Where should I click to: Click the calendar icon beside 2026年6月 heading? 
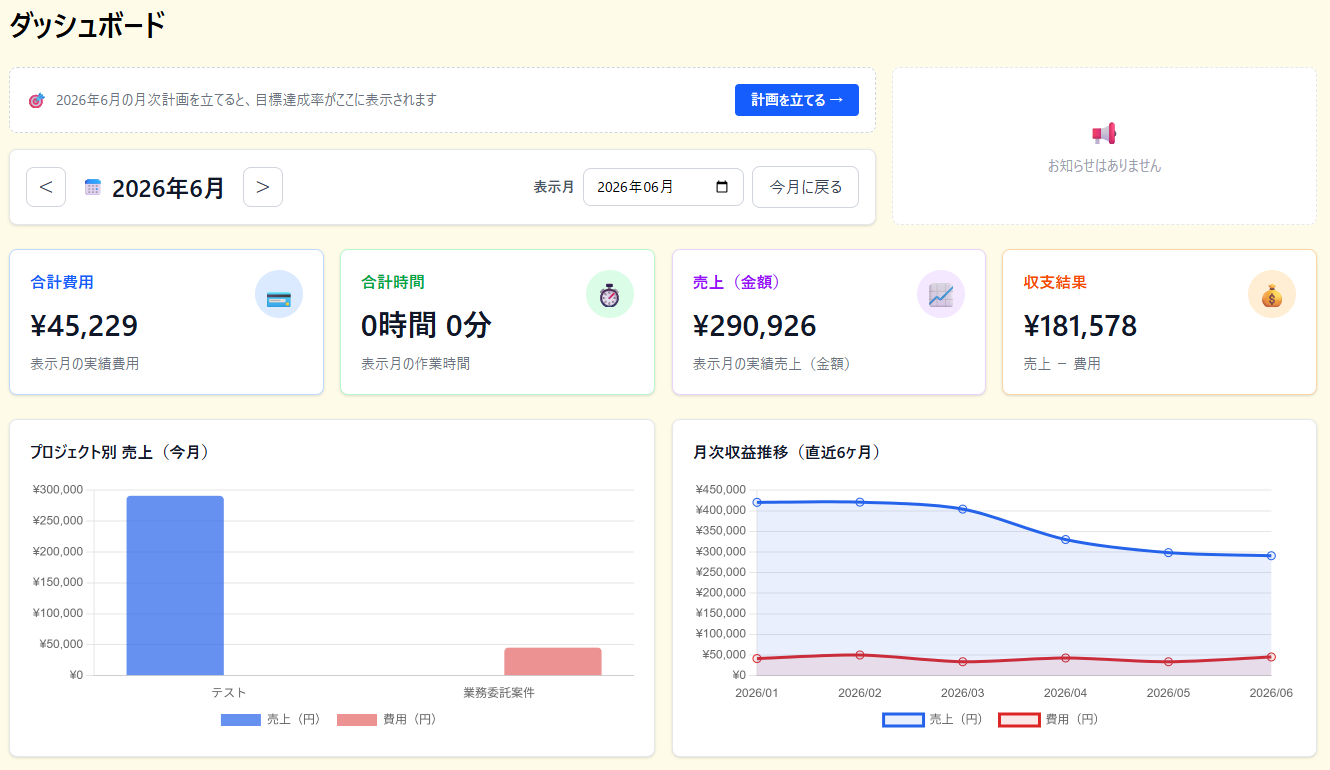[93, 187]
